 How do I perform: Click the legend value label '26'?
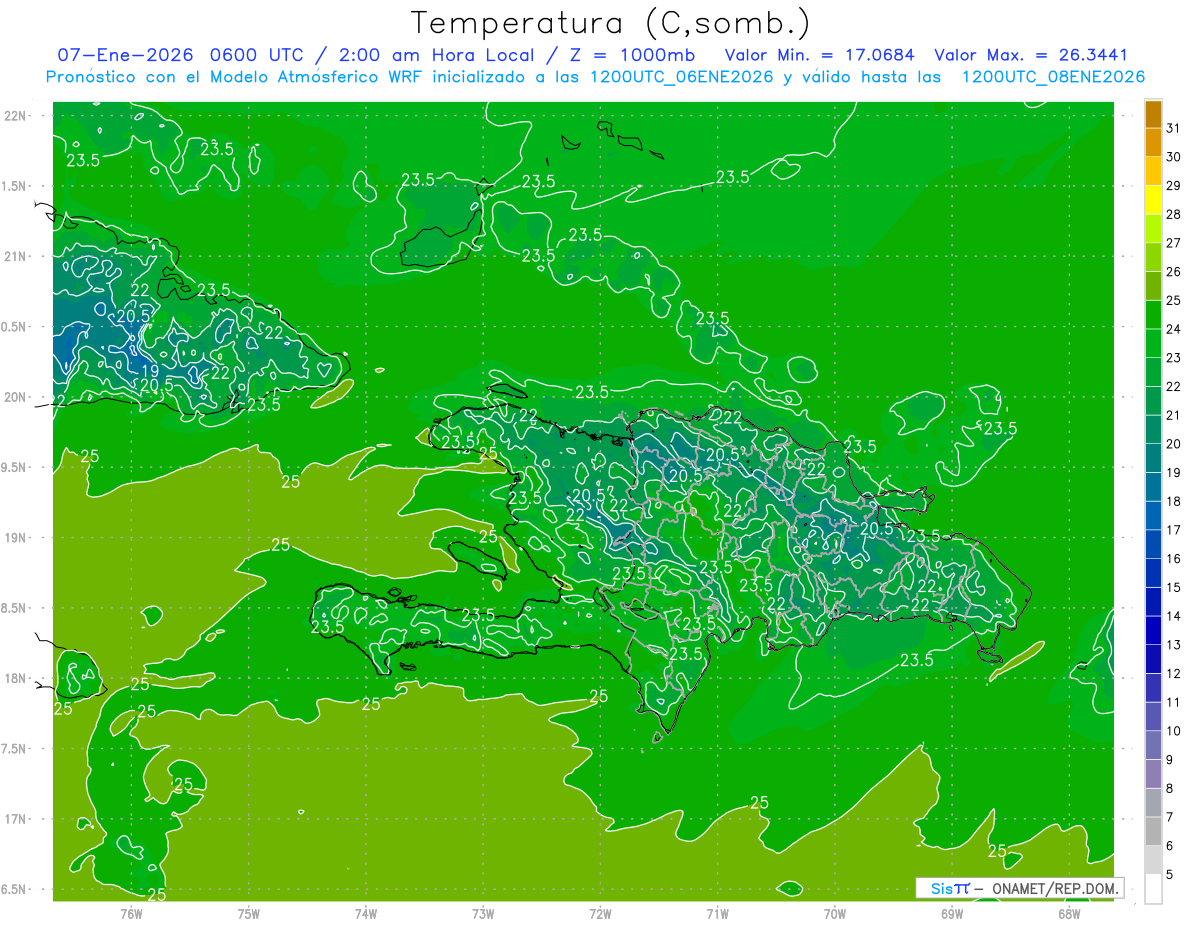click(1174, 271)
